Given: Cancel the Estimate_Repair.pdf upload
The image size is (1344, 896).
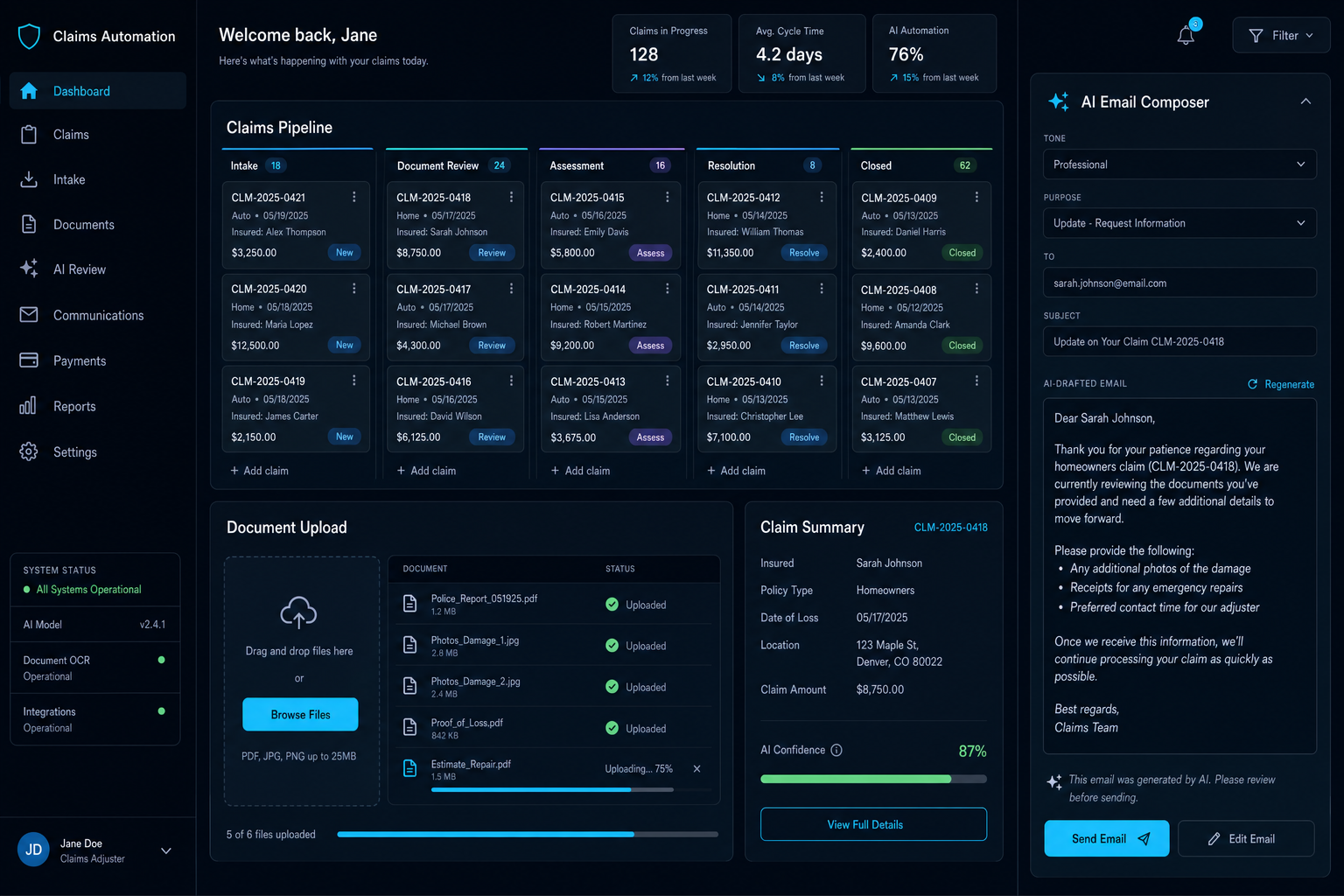Looking at the screenshot, I should click(x=696, y=768).
